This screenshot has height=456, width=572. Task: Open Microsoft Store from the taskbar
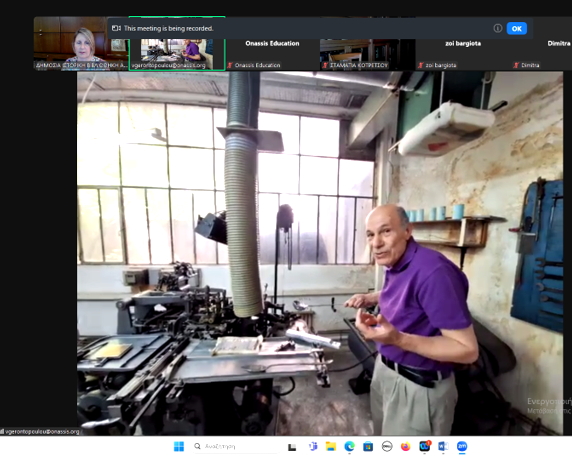coord(368,446)
